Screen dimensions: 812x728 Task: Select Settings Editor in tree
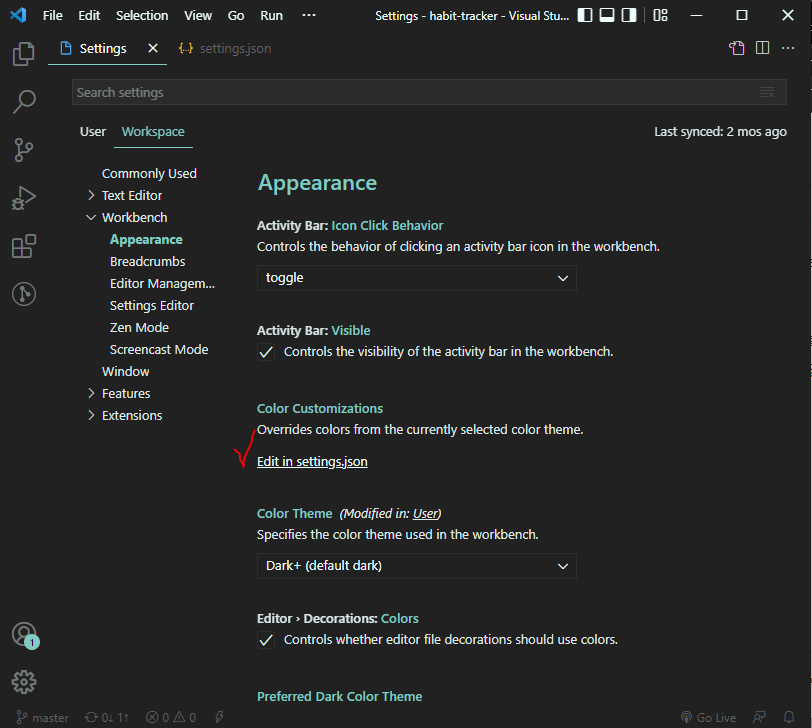click(152, 305)
